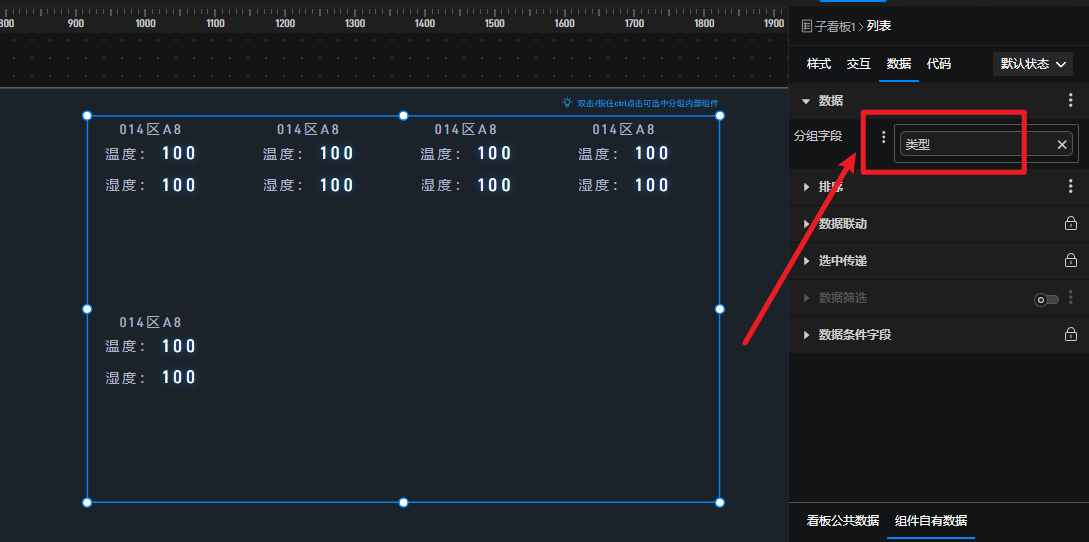Clear the 类型 grouping field value
This screenshot has height=542, width=1089.
coord(1062,145)
